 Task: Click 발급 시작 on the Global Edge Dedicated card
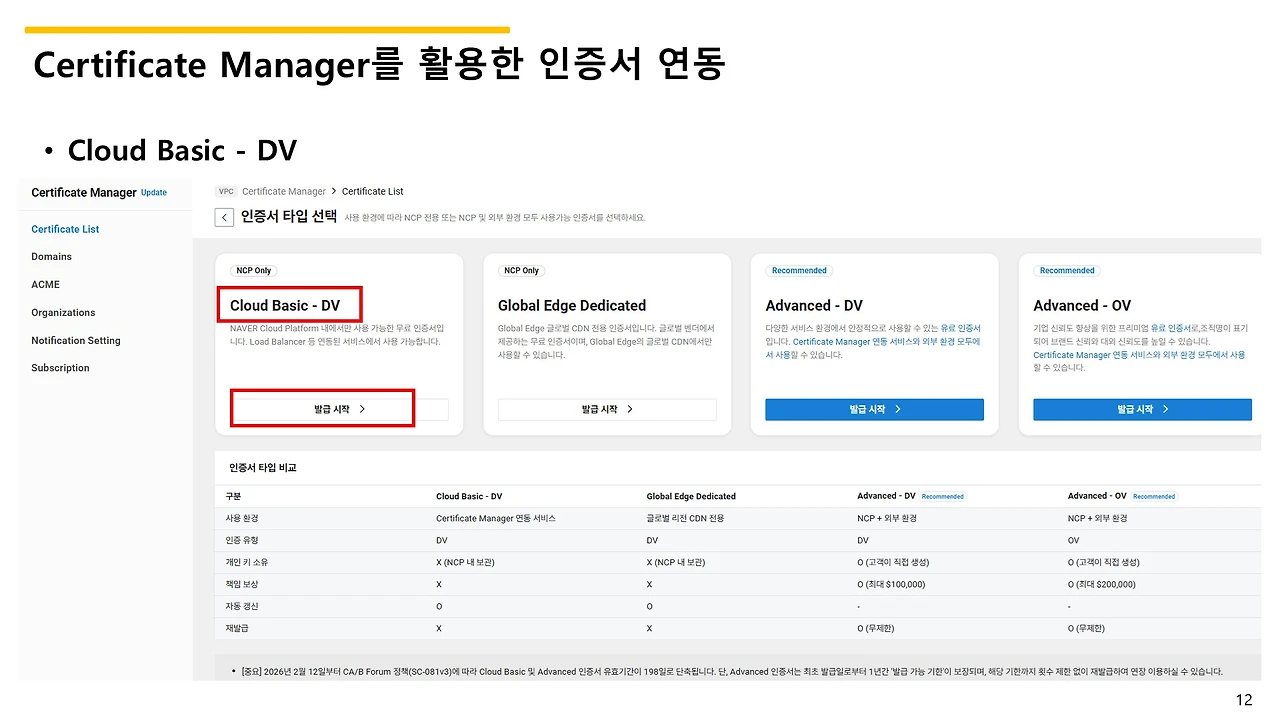coord(607,409)
